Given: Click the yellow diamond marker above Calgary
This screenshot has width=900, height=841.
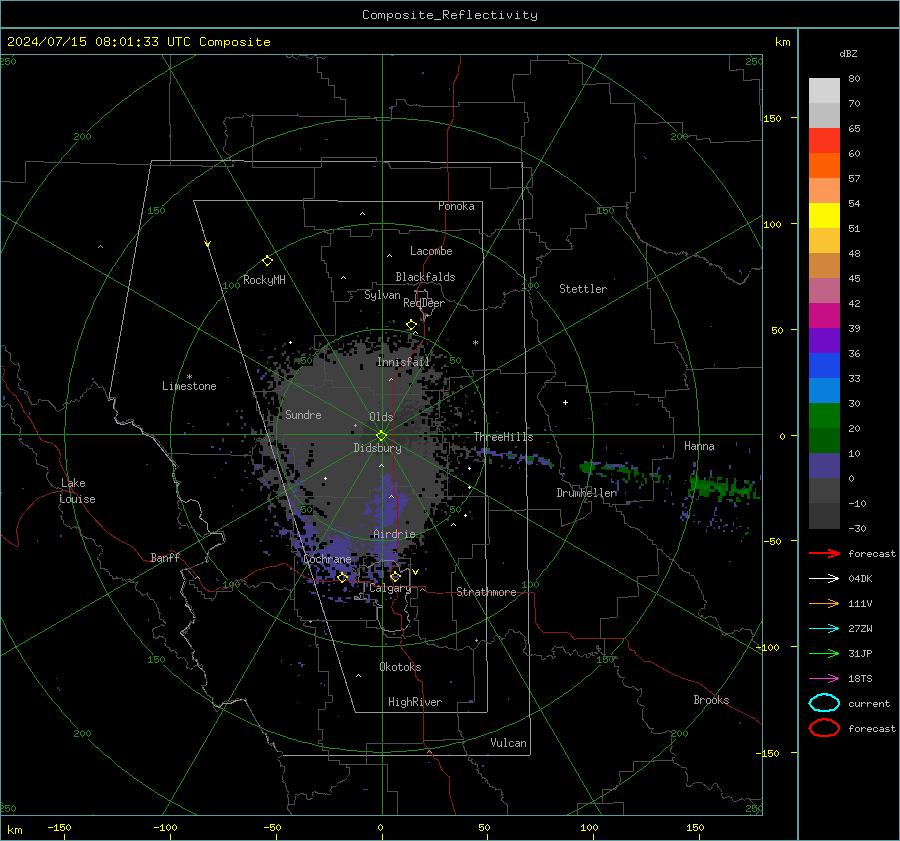Looking at the screenshot, I should [x=395, y=576].
